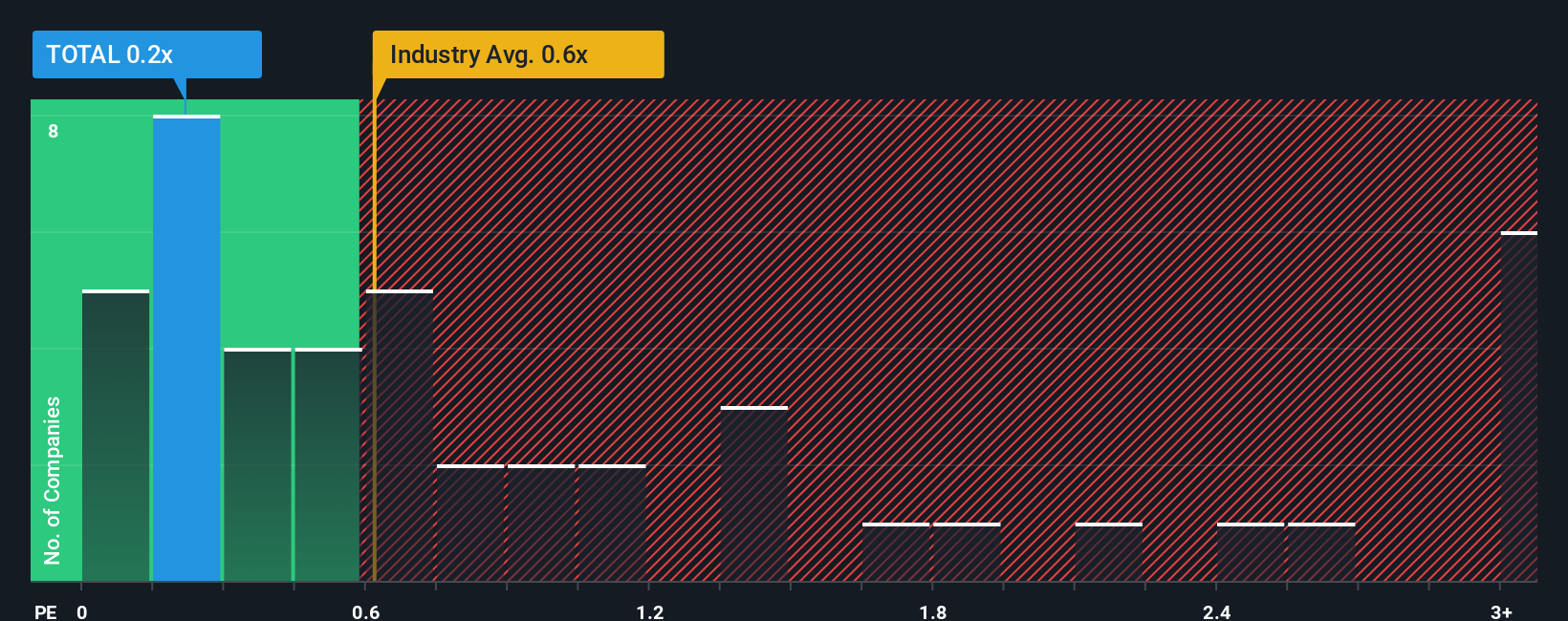Click the x-axis label 1.2

pos(650,611)
